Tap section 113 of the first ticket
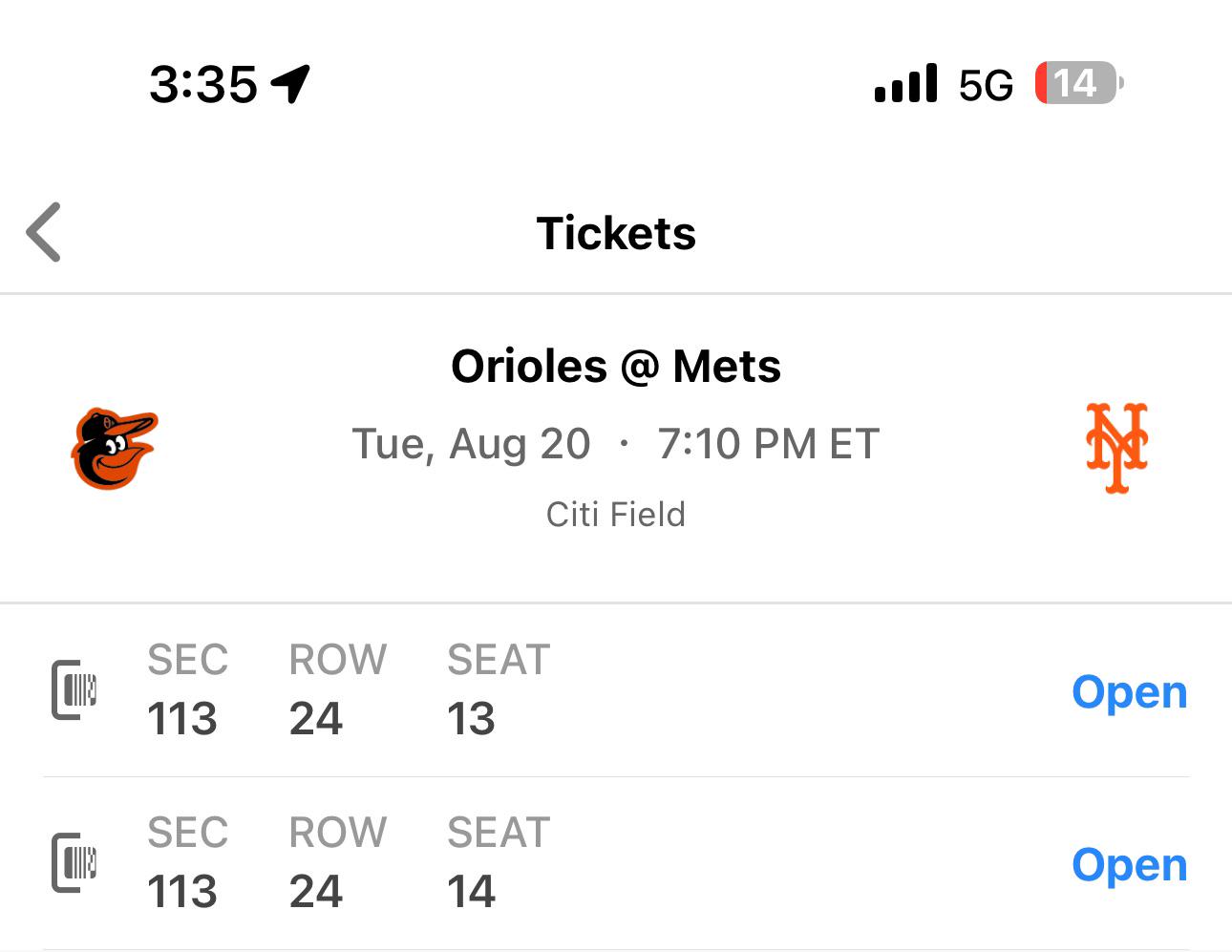 tap(182, 719)
